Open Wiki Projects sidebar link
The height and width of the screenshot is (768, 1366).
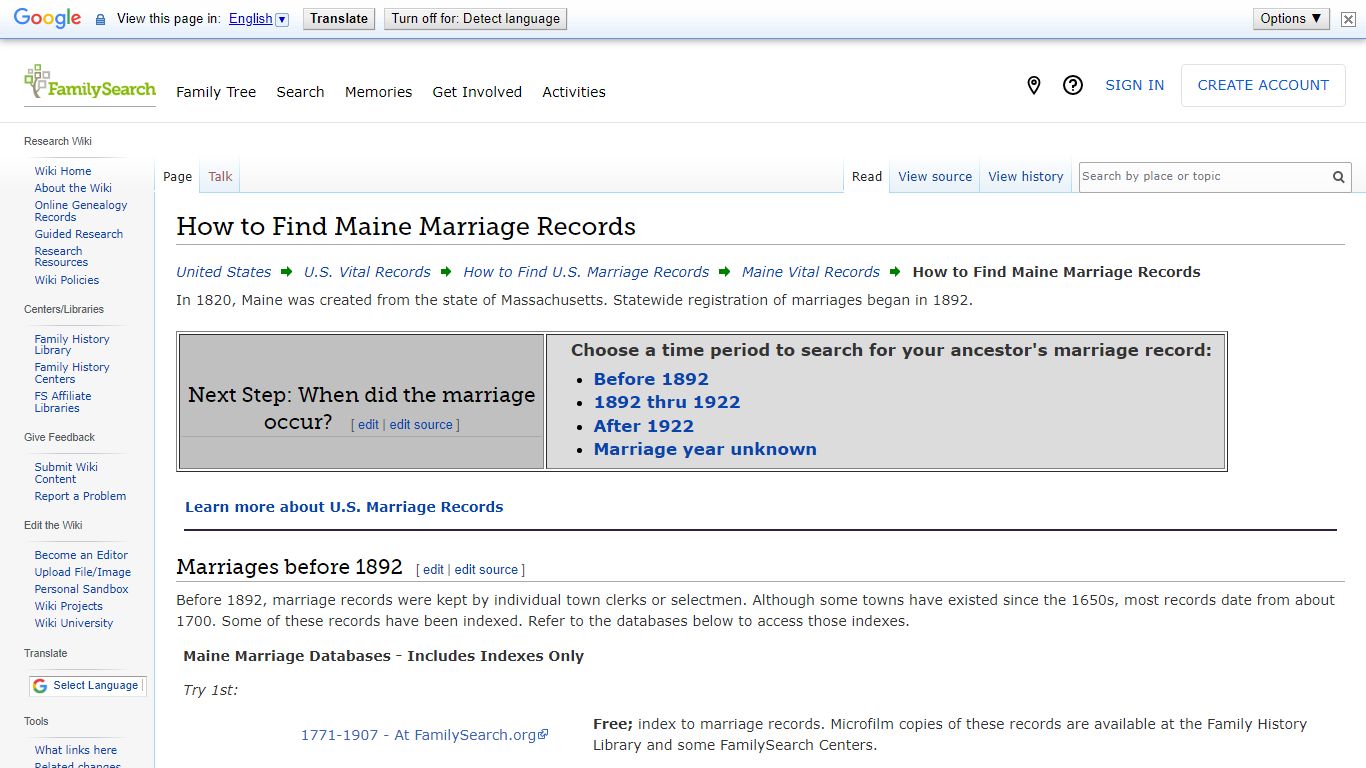69,606
